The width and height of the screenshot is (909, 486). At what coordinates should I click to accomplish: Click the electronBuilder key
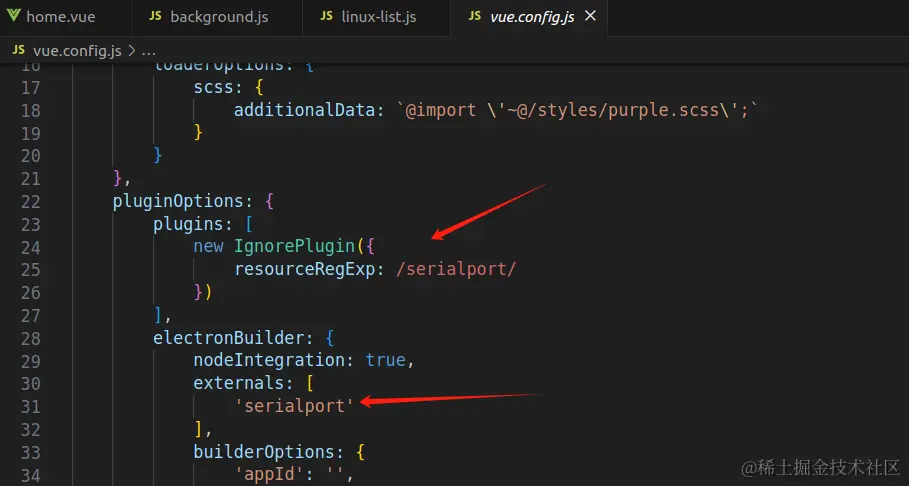tap(228, 338)
